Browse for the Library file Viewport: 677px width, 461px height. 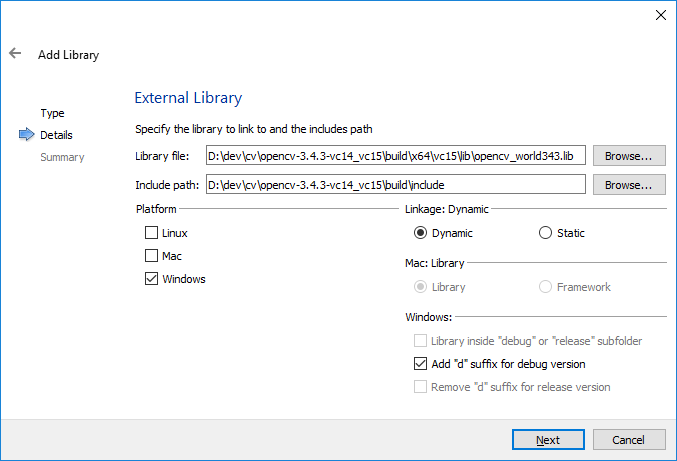pos(629,155)
